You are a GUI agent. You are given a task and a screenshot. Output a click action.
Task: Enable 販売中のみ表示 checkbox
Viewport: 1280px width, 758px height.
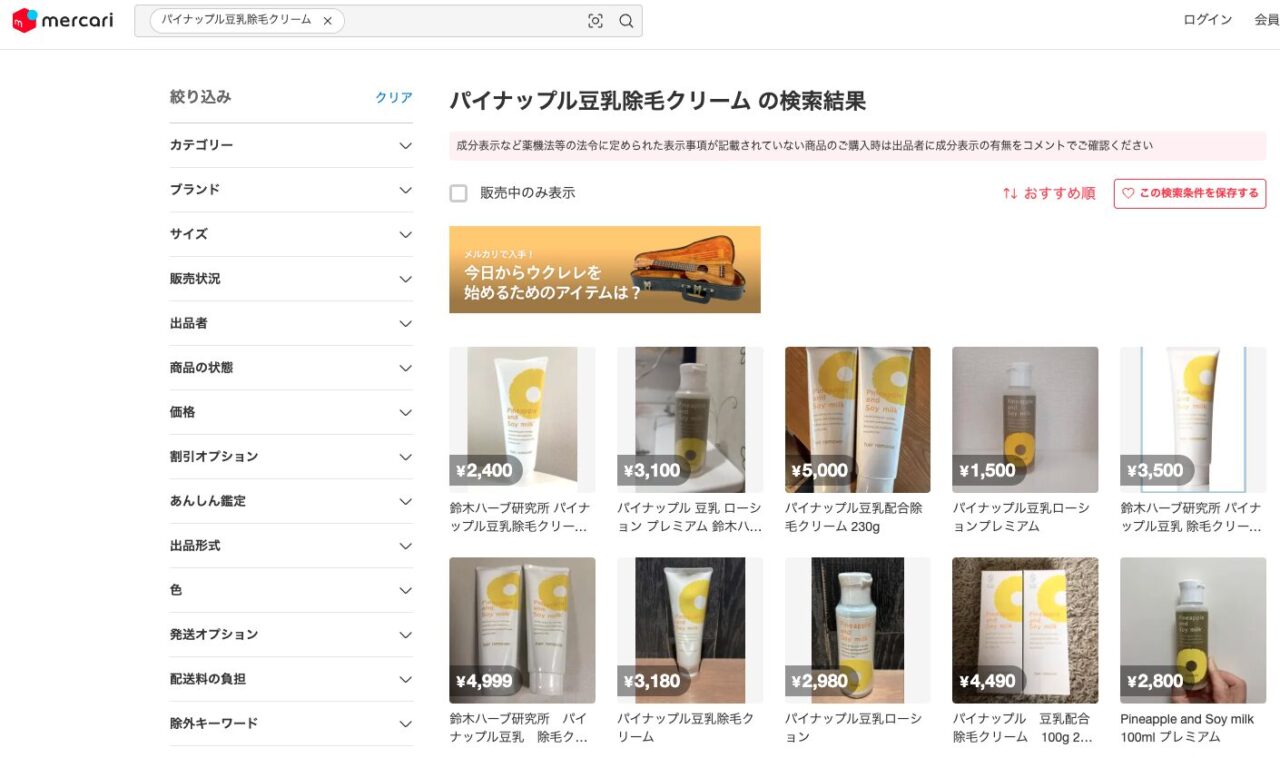tap(459, 193)
